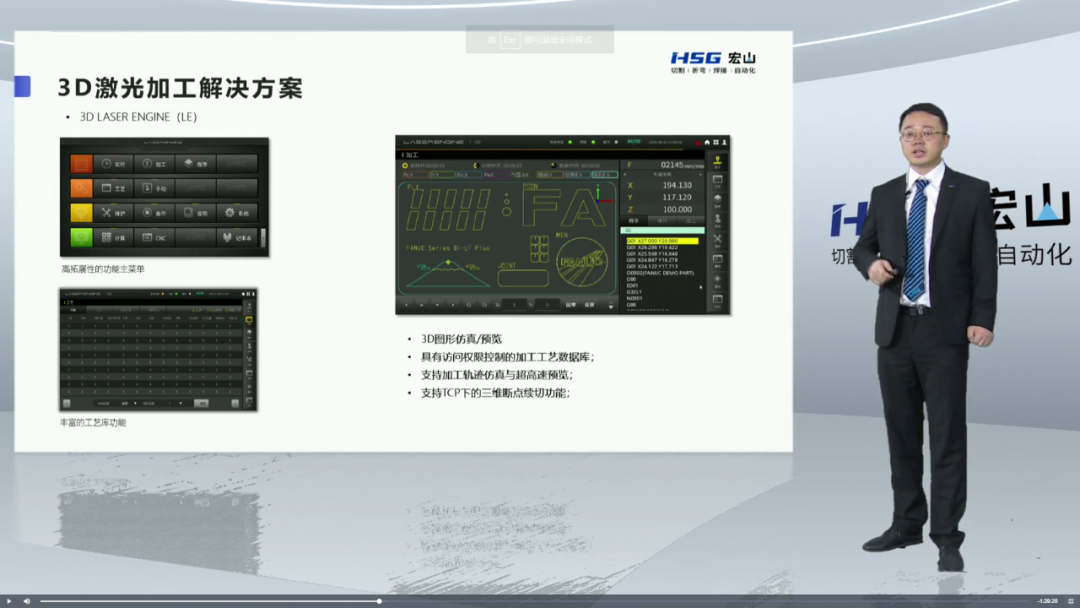Open the document icon tile in the yellow row
Image resolution: width=1080 pixels, height=608 pixels.
coord(196,213)
